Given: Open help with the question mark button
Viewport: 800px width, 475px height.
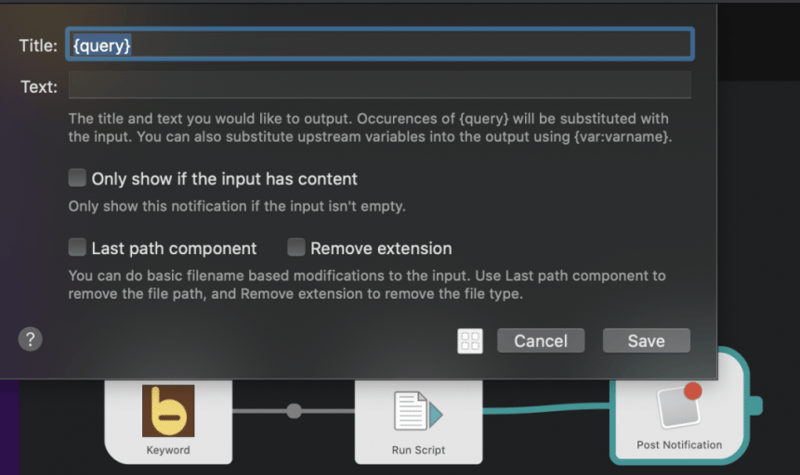Looking at the screenshot, I should [30, 339].
